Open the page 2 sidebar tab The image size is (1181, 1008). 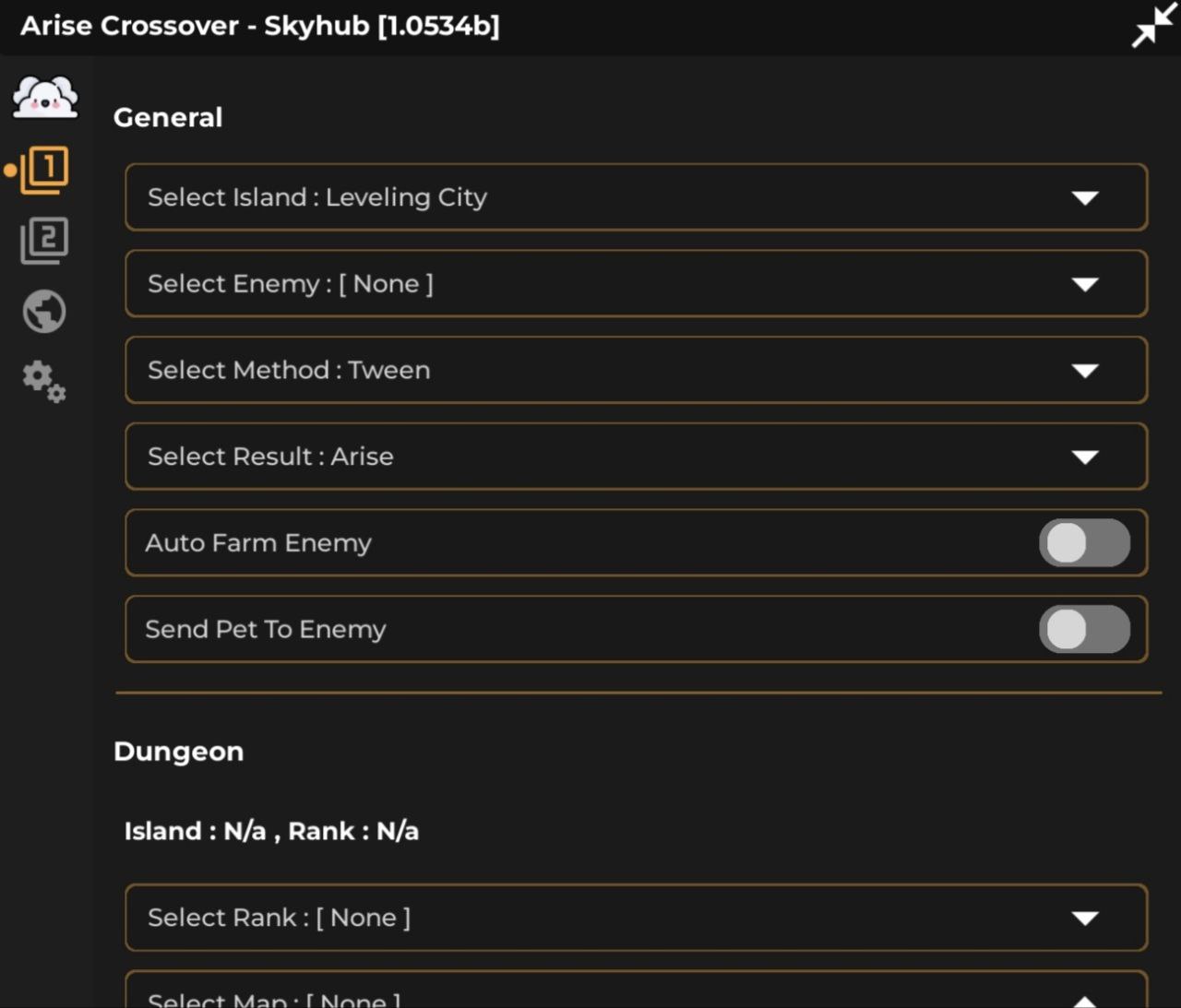coord(44,241)
